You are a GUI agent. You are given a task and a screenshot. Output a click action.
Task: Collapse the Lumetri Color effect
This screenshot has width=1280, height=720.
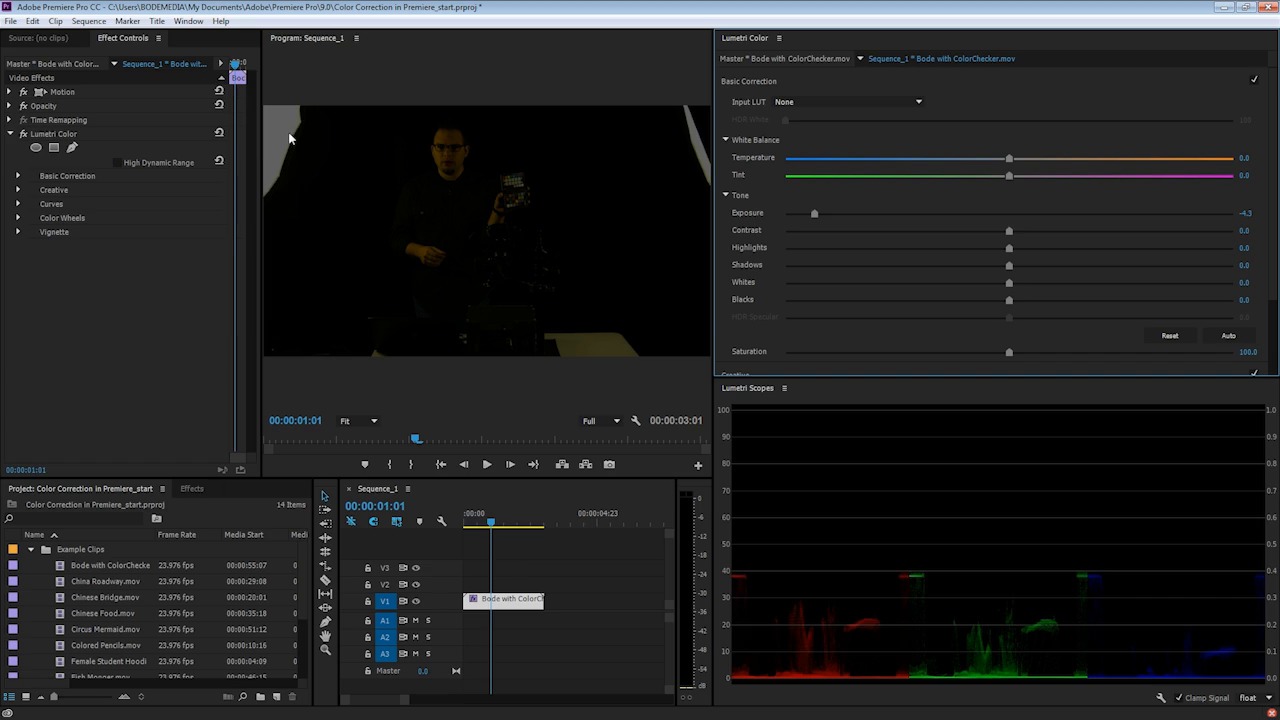point(9,134)
